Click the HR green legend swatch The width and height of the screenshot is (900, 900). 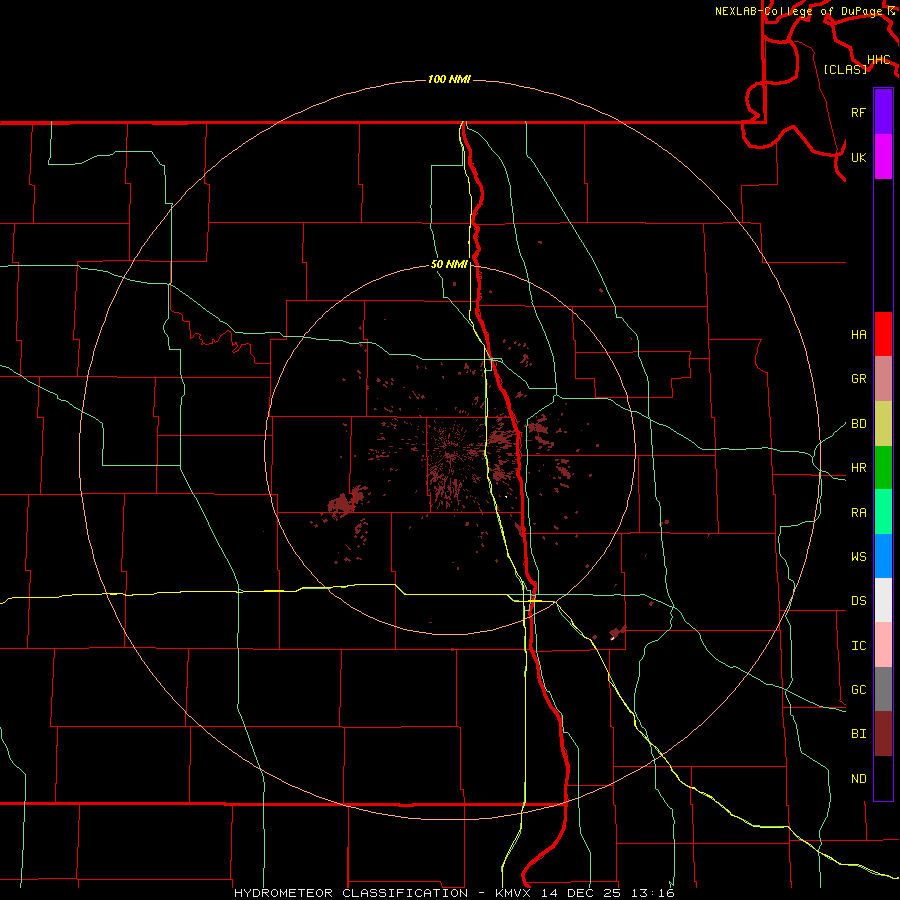tap(883, 467)
